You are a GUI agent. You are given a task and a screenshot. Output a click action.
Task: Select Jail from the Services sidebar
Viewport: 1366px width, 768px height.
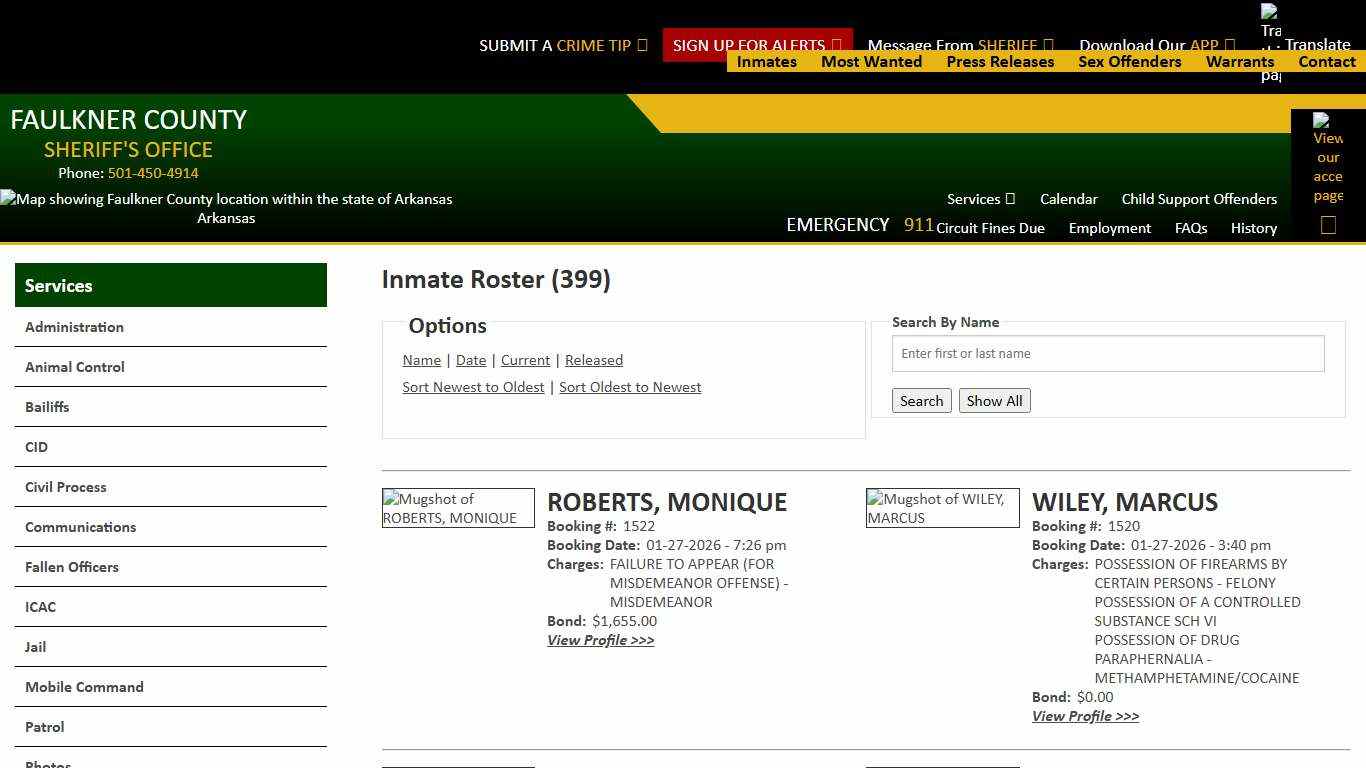(x=35, y=647)
